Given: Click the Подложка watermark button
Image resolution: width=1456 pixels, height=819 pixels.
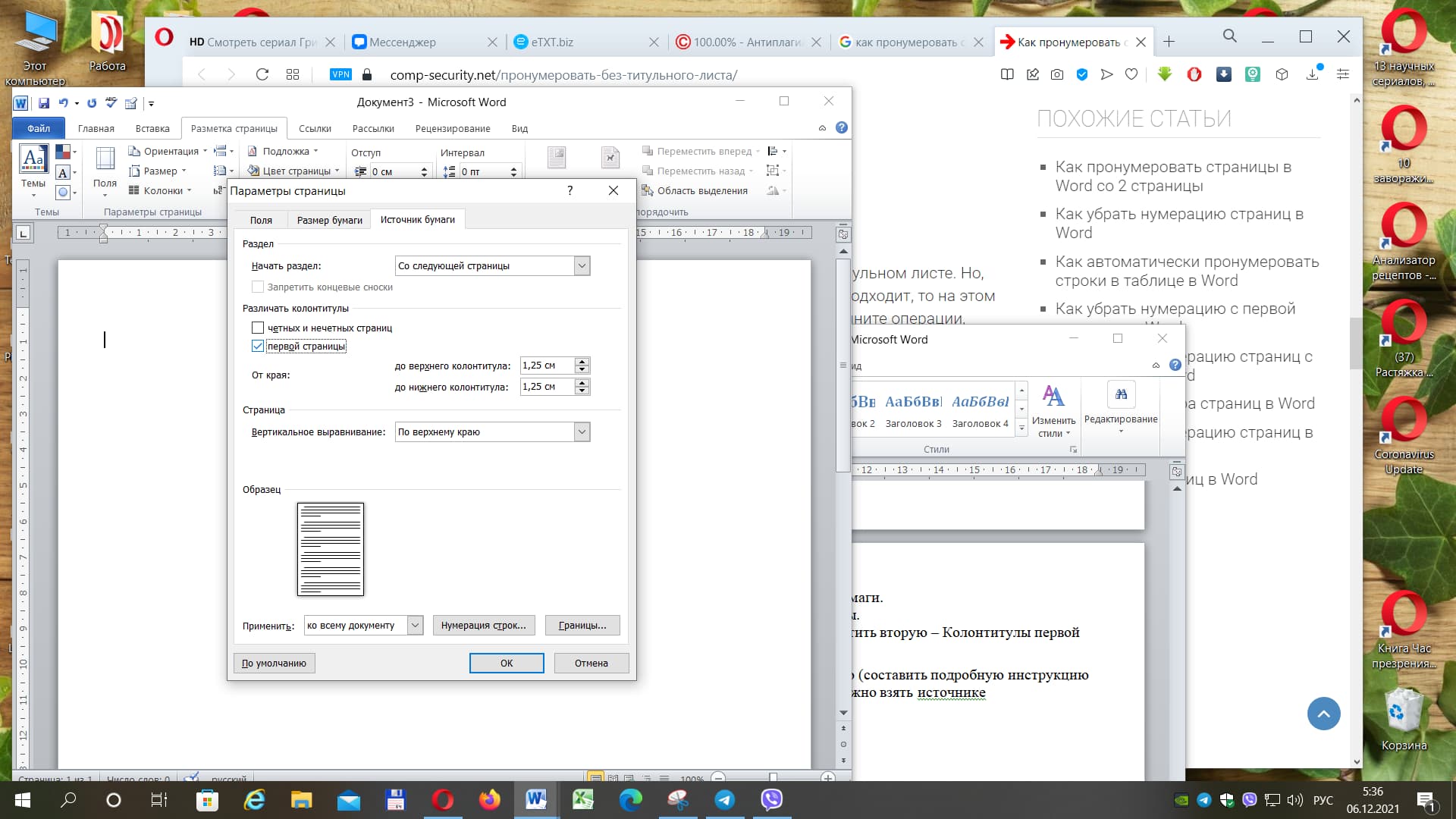Looking at the screenshot, I should tap(284, 151).
